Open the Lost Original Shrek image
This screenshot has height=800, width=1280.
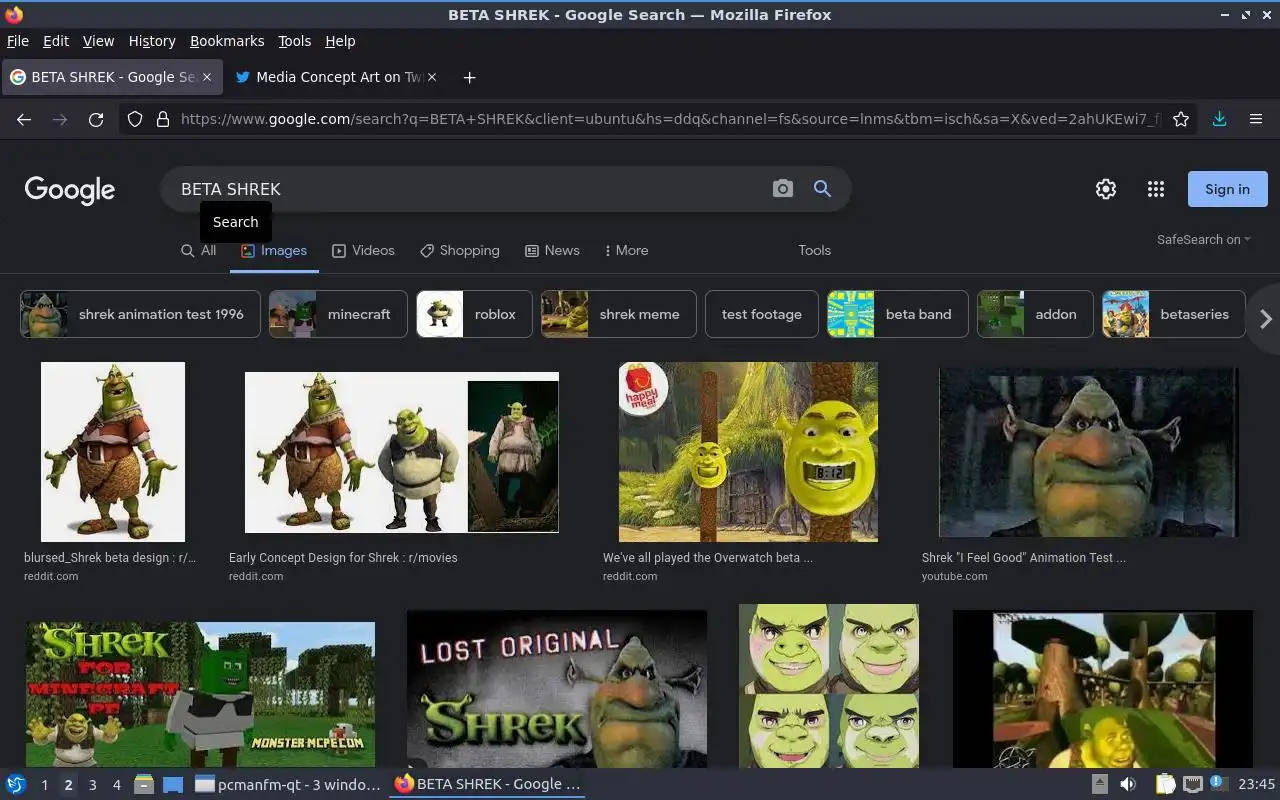pos(557,689)
